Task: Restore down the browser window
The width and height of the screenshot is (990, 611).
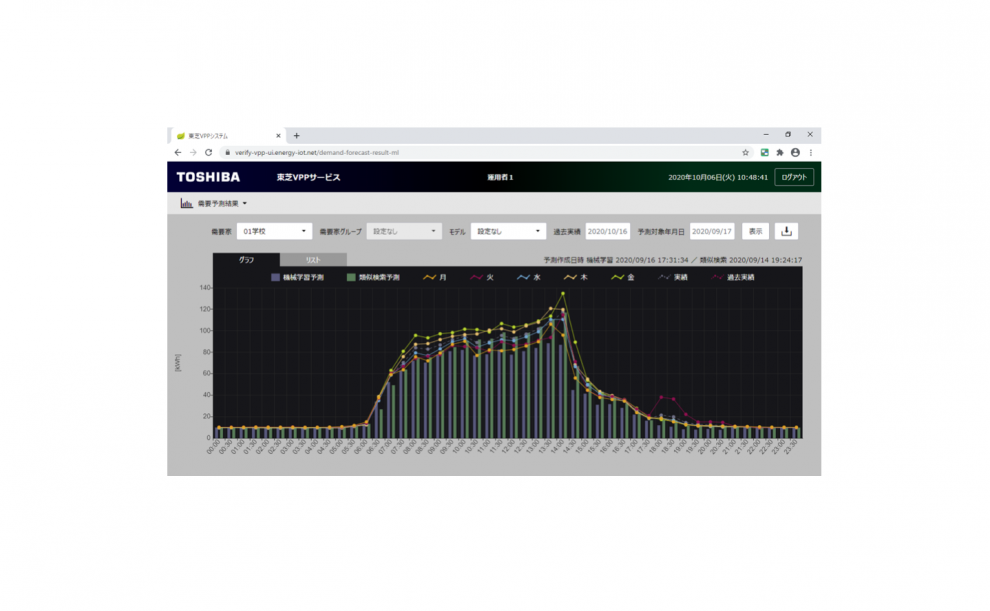Action: [x=788, y=134]
